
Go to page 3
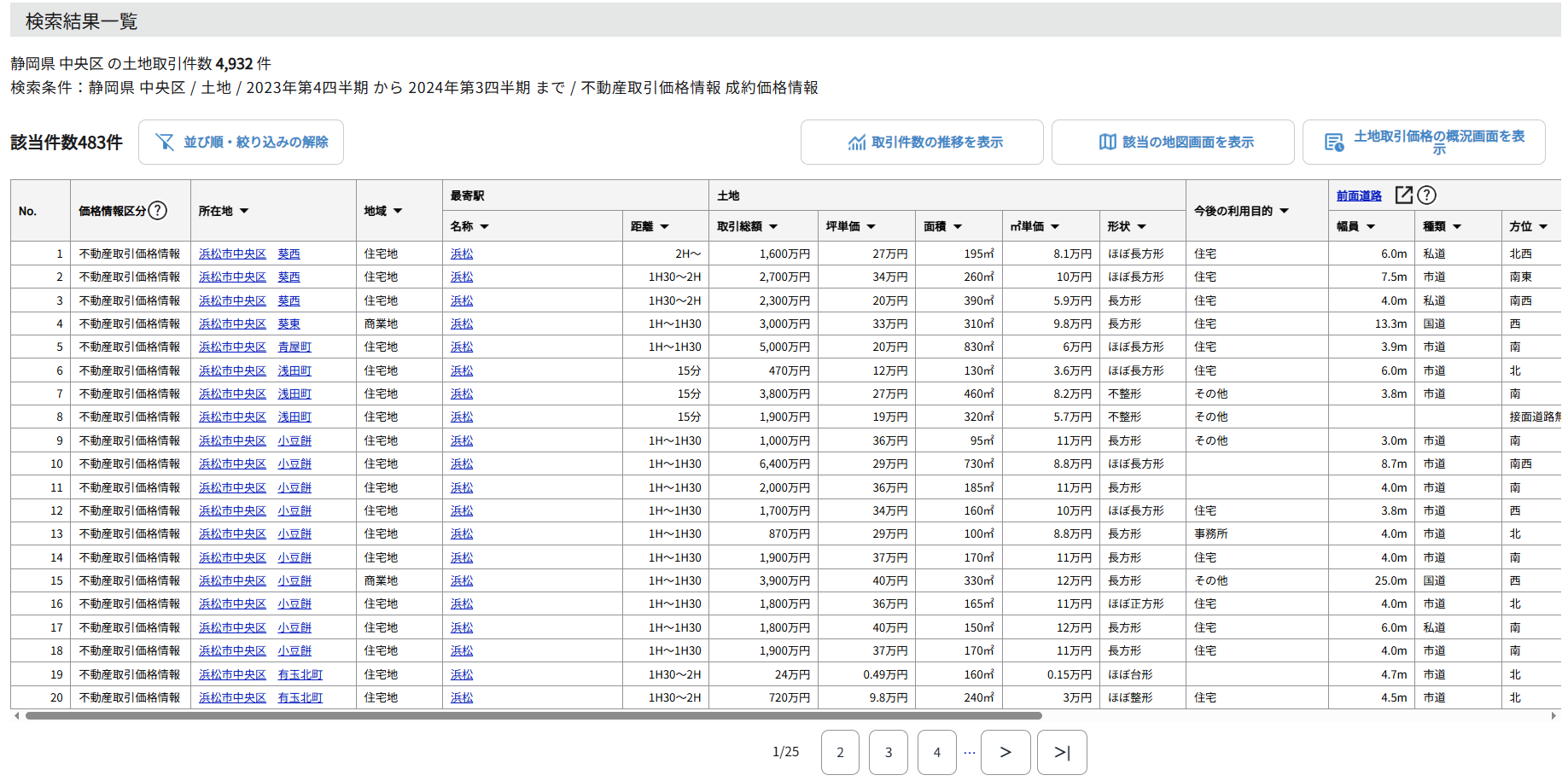pyautogui.click(x=889, y=752)
